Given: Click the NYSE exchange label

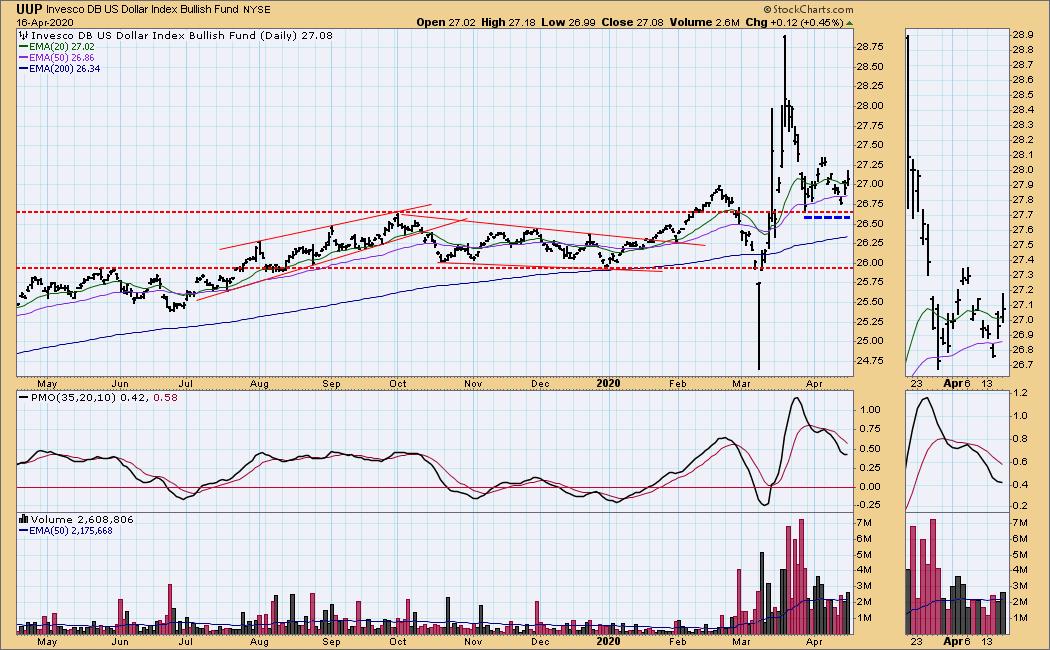Looking at the screenshot, I should pyautogui.click(x=259, y=10).
